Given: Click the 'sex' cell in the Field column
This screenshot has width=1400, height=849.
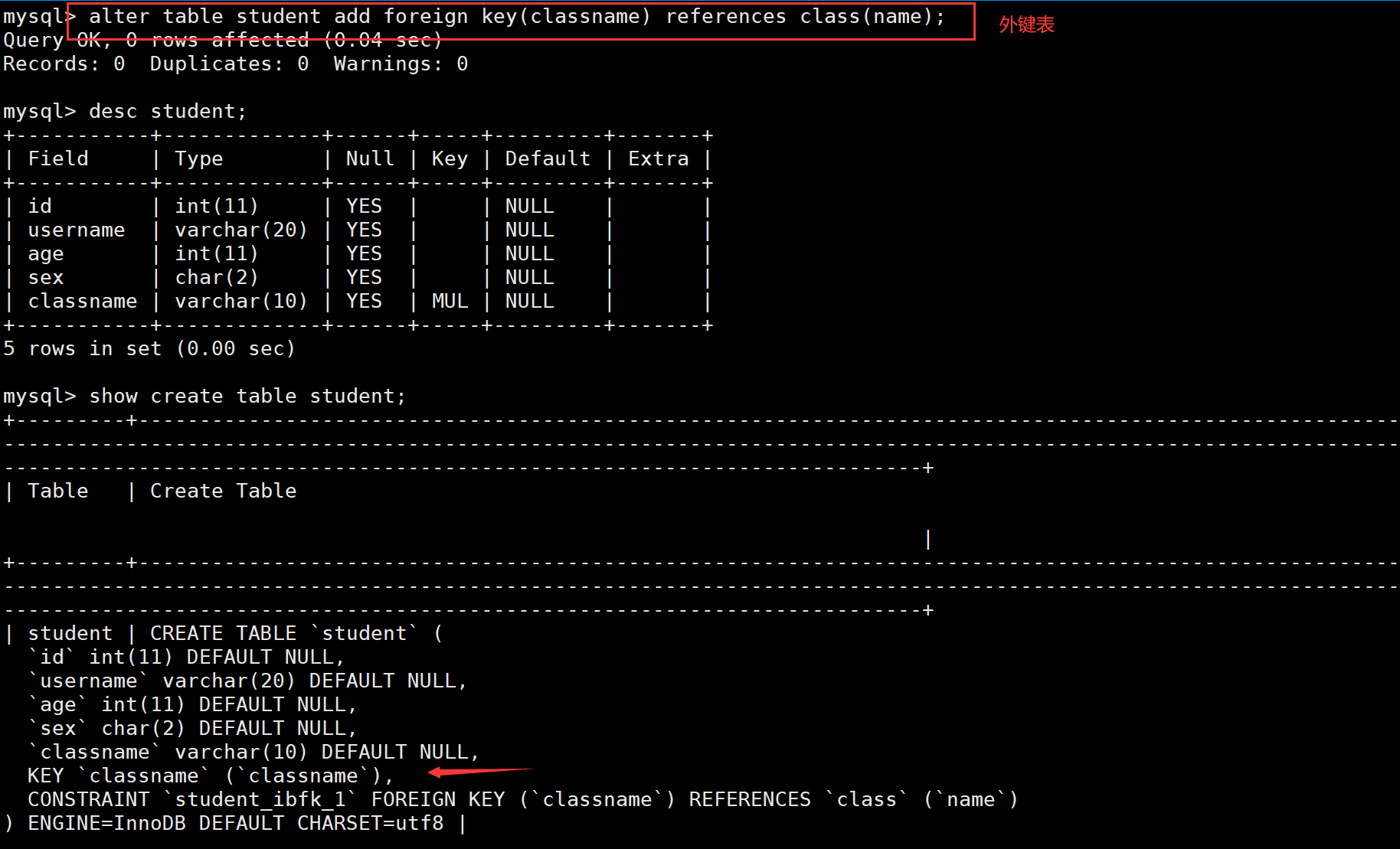Looking at the screenshot, I should point(46,278).
